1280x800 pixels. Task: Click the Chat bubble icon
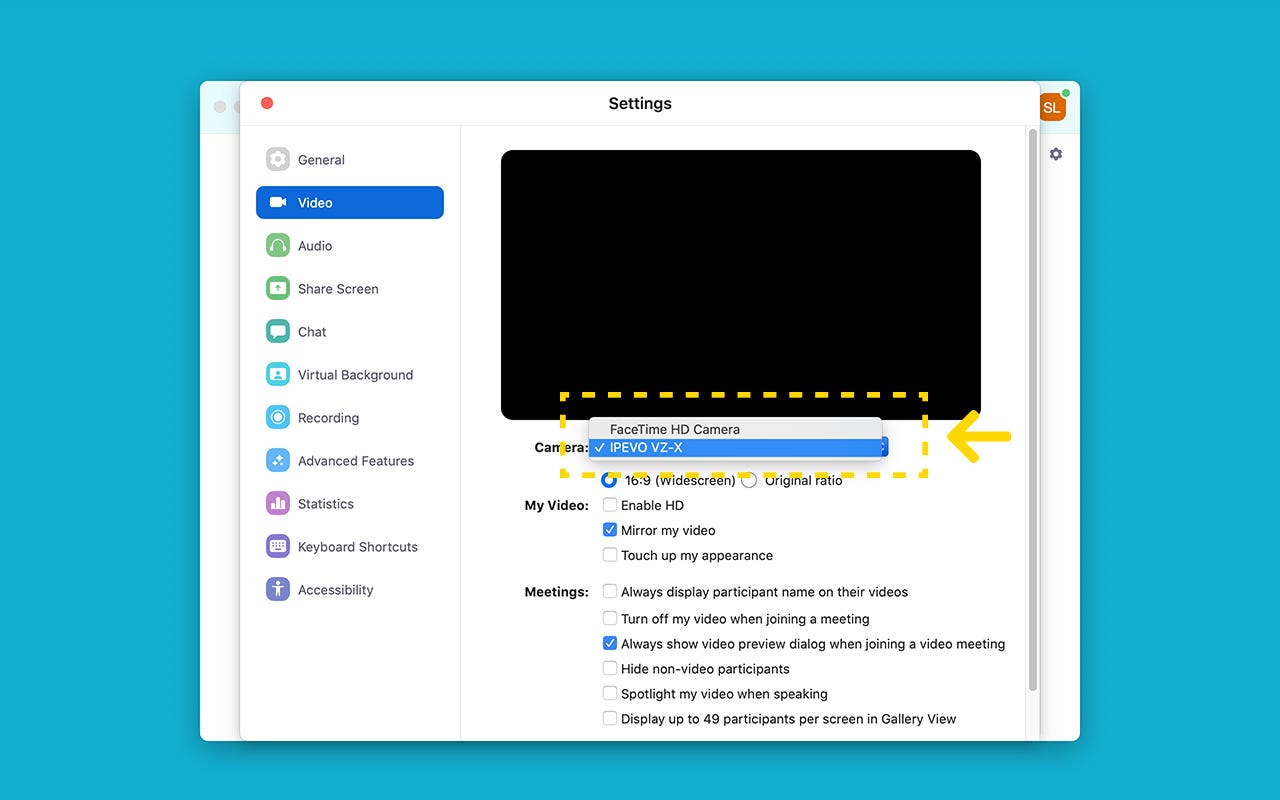coord(278,331)
